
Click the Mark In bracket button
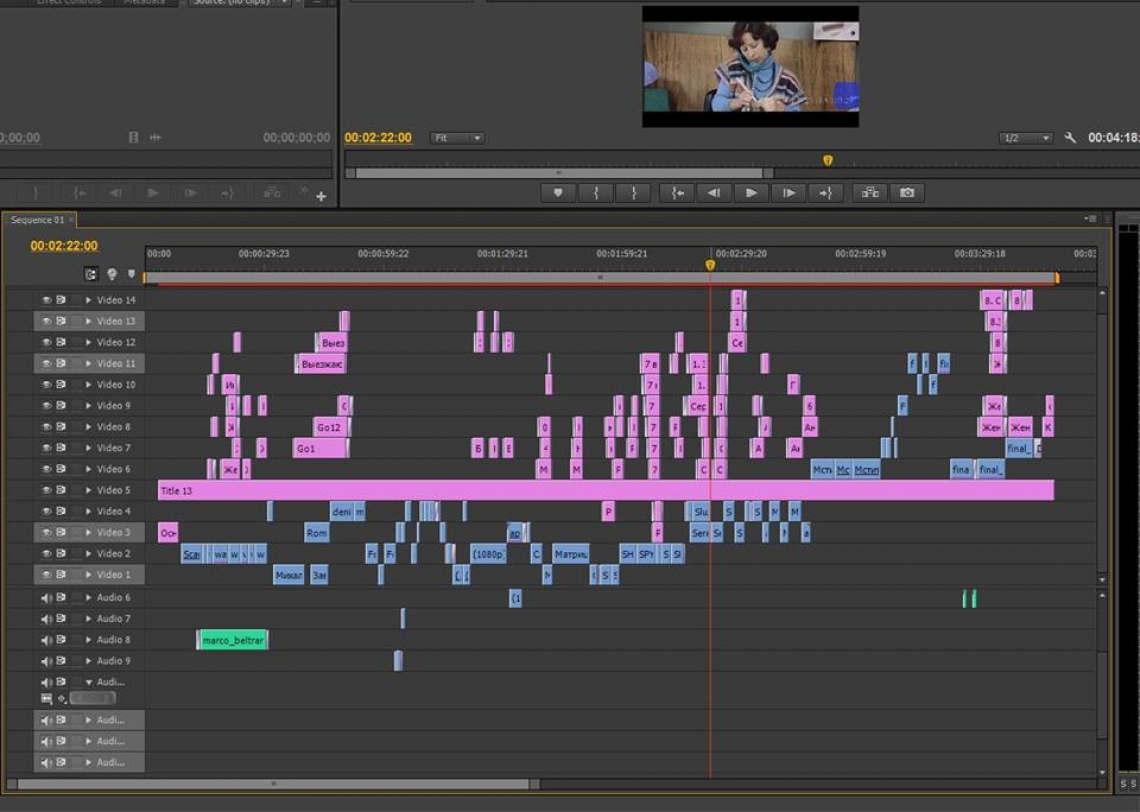coord(596,193)
